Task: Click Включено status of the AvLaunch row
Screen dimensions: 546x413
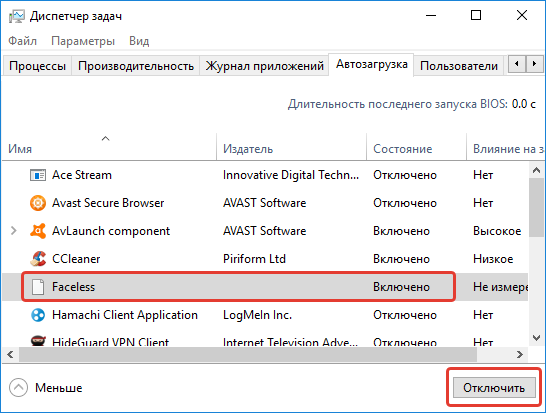Action: click(x=401, y=231)
